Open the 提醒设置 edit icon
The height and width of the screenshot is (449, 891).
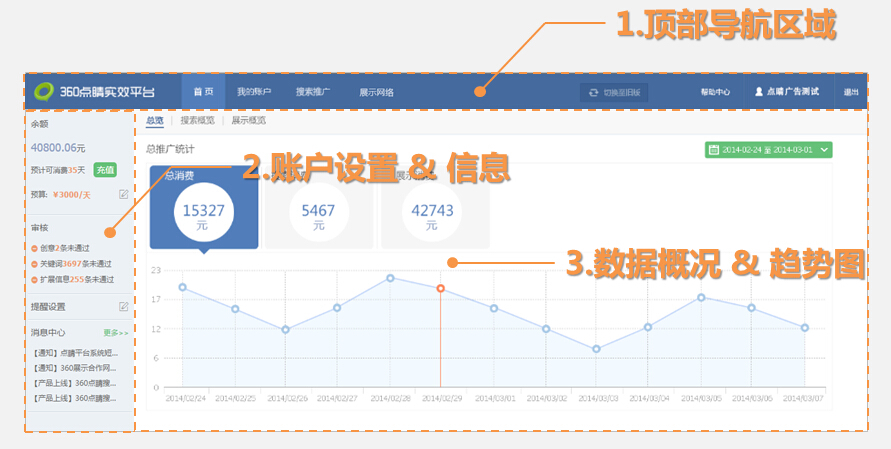123,306
